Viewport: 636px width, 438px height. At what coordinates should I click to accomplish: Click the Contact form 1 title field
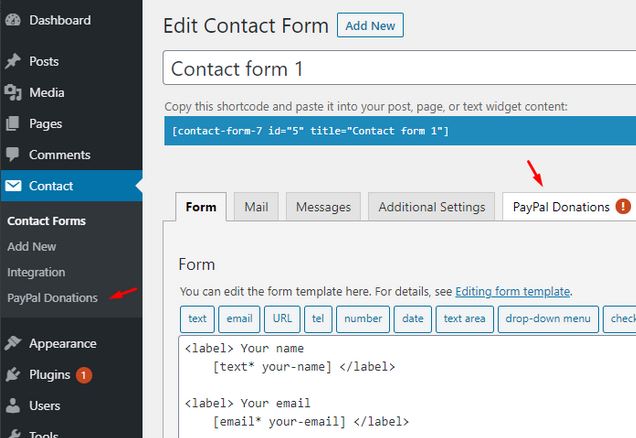pos(400,68)
